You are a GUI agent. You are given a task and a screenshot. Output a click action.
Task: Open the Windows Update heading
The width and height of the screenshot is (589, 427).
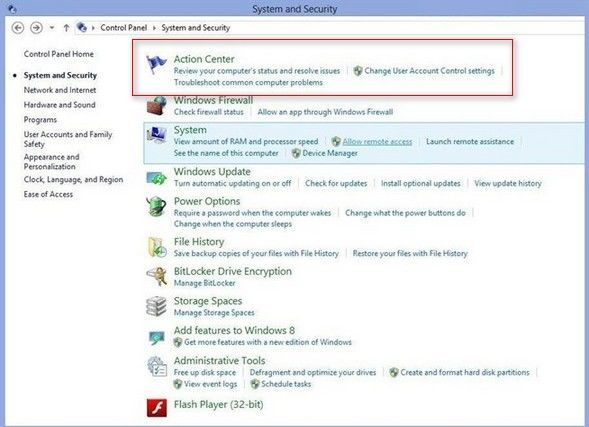click(212, 172)
